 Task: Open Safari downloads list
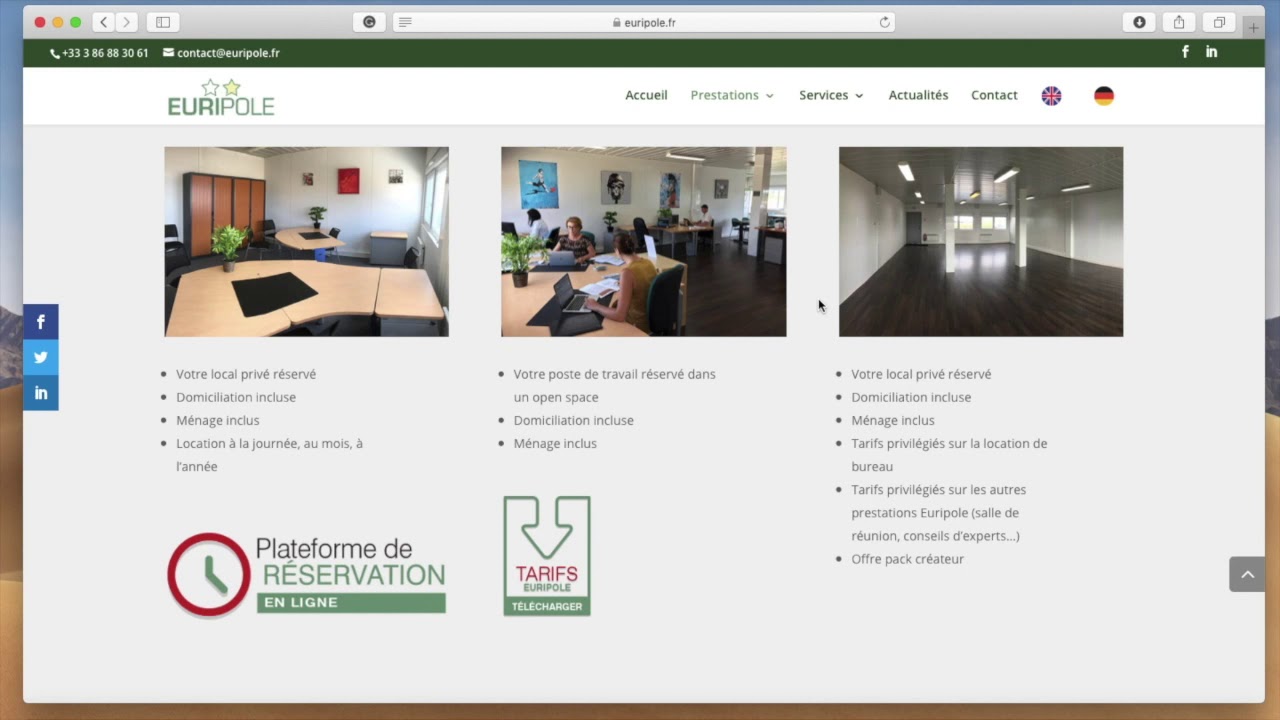click(1139, 22)
